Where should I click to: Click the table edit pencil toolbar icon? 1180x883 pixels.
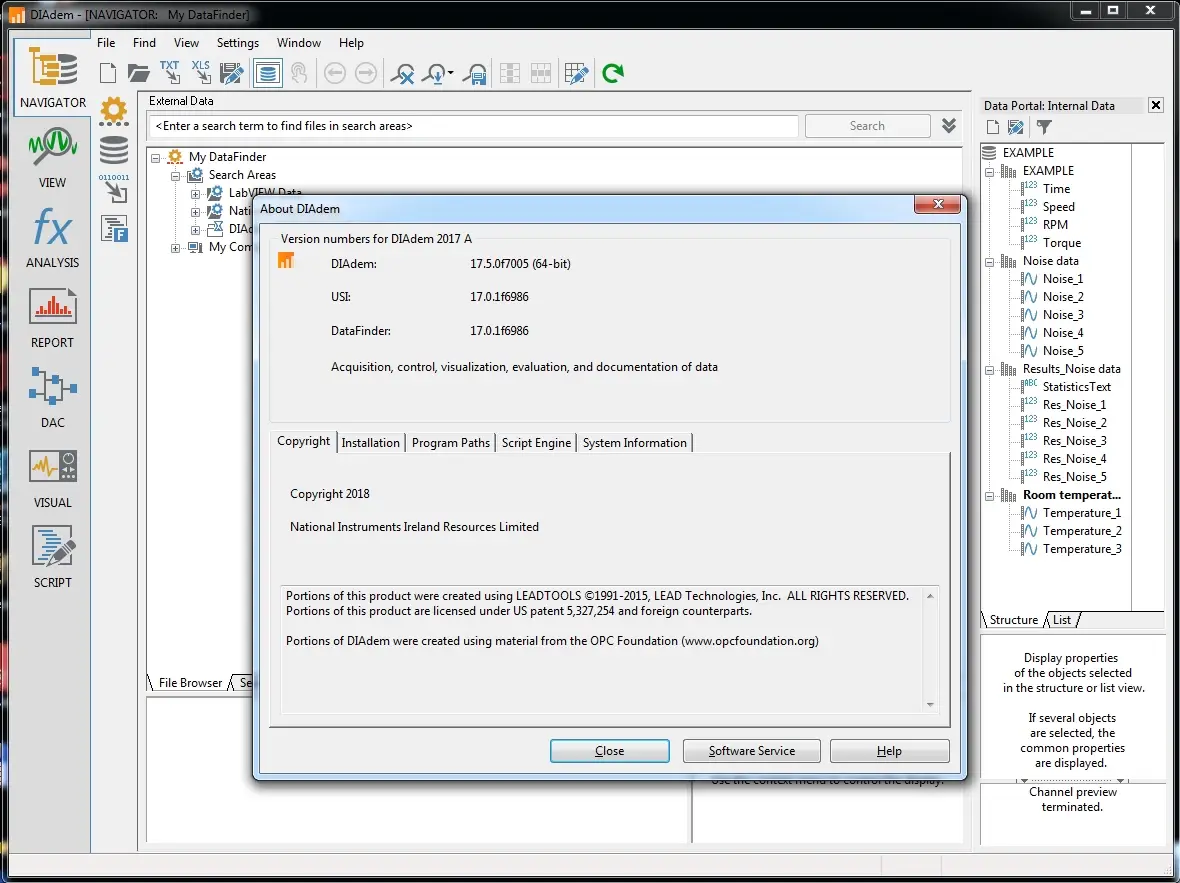pyautogui.click(x=576, y=73)
